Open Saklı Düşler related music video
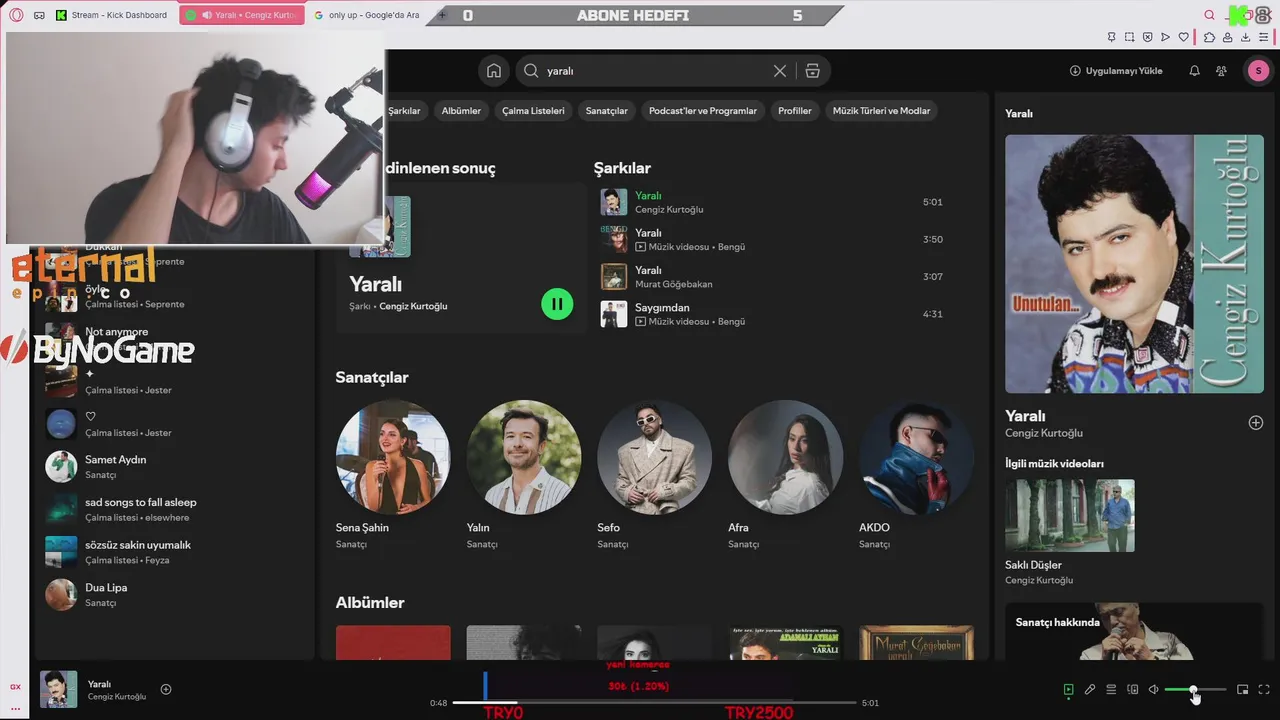 coord(1070,532)
